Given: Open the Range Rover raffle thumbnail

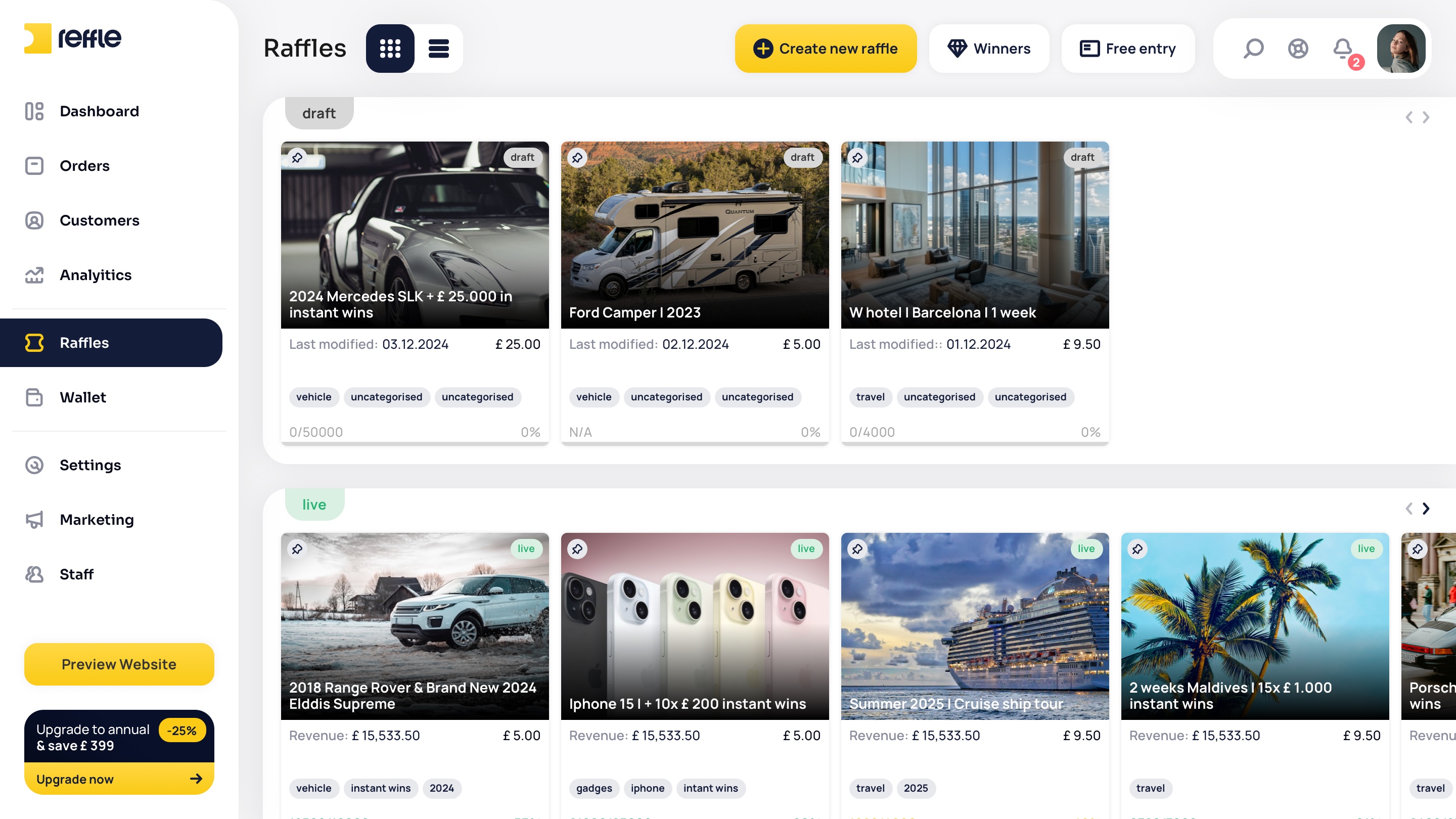Looking at the screenshot, I should (x=415, y=626).
